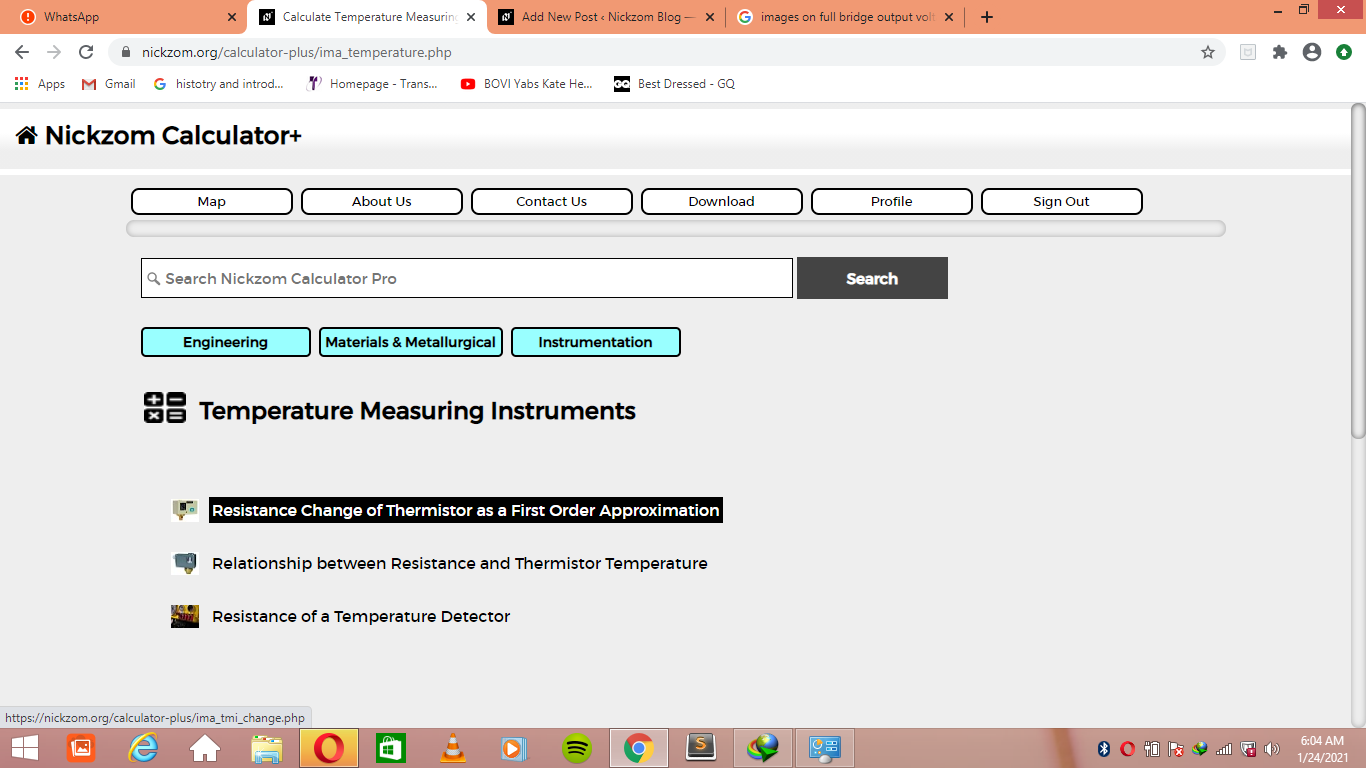Image resolution: width=1366 pixels, height=768 pixels.
Task: Click the Sign Out button
Action: pos(1062,201)
